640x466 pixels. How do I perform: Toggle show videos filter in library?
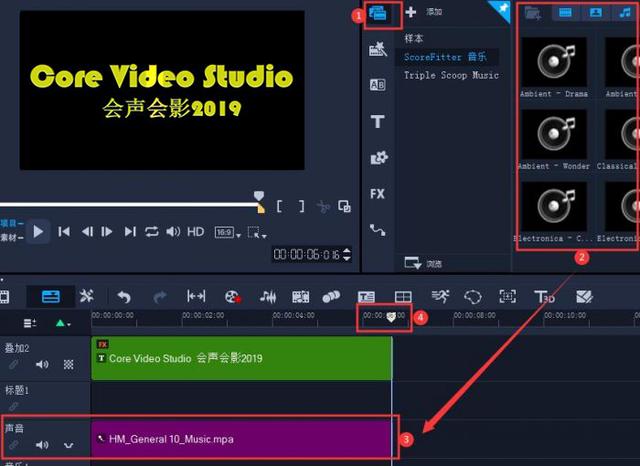(x=565, y=13)
